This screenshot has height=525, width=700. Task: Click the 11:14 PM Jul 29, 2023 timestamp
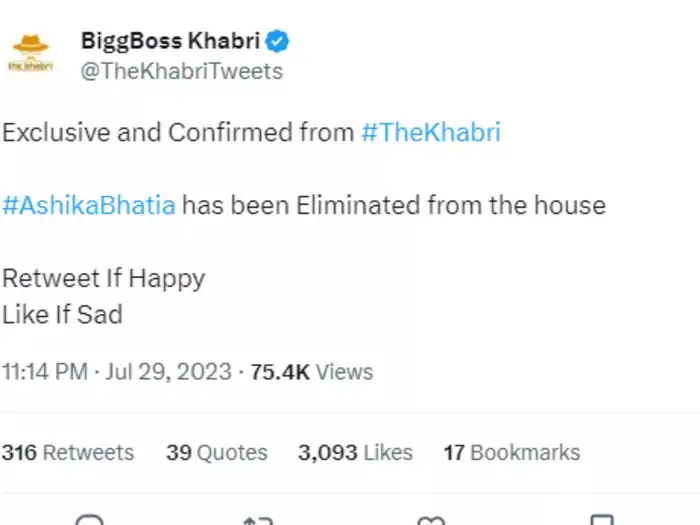pos(116,372)
